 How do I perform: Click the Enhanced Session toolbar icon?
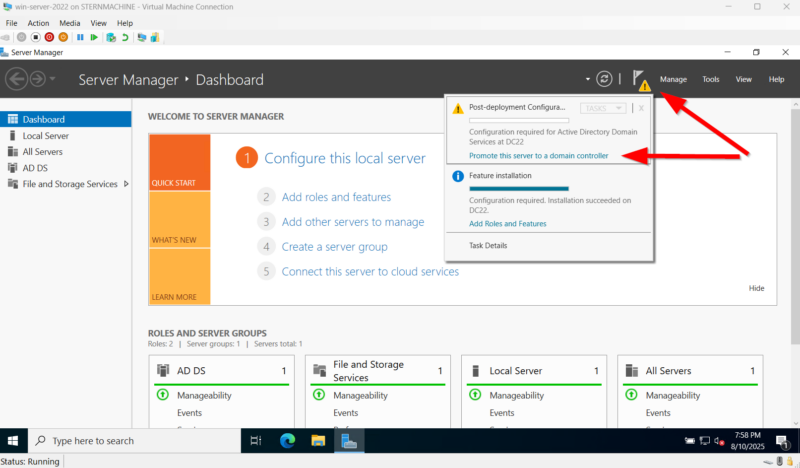142,37
